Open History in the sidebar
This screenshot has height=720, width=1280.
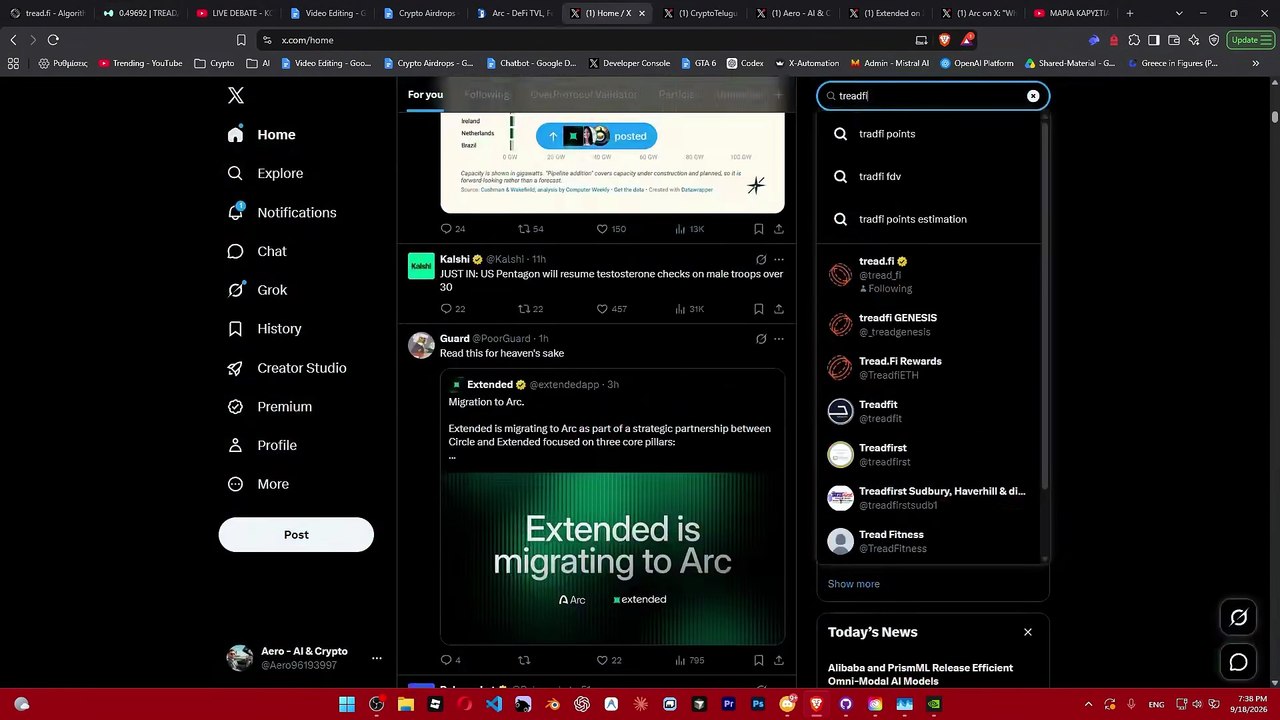click(265, 328)
